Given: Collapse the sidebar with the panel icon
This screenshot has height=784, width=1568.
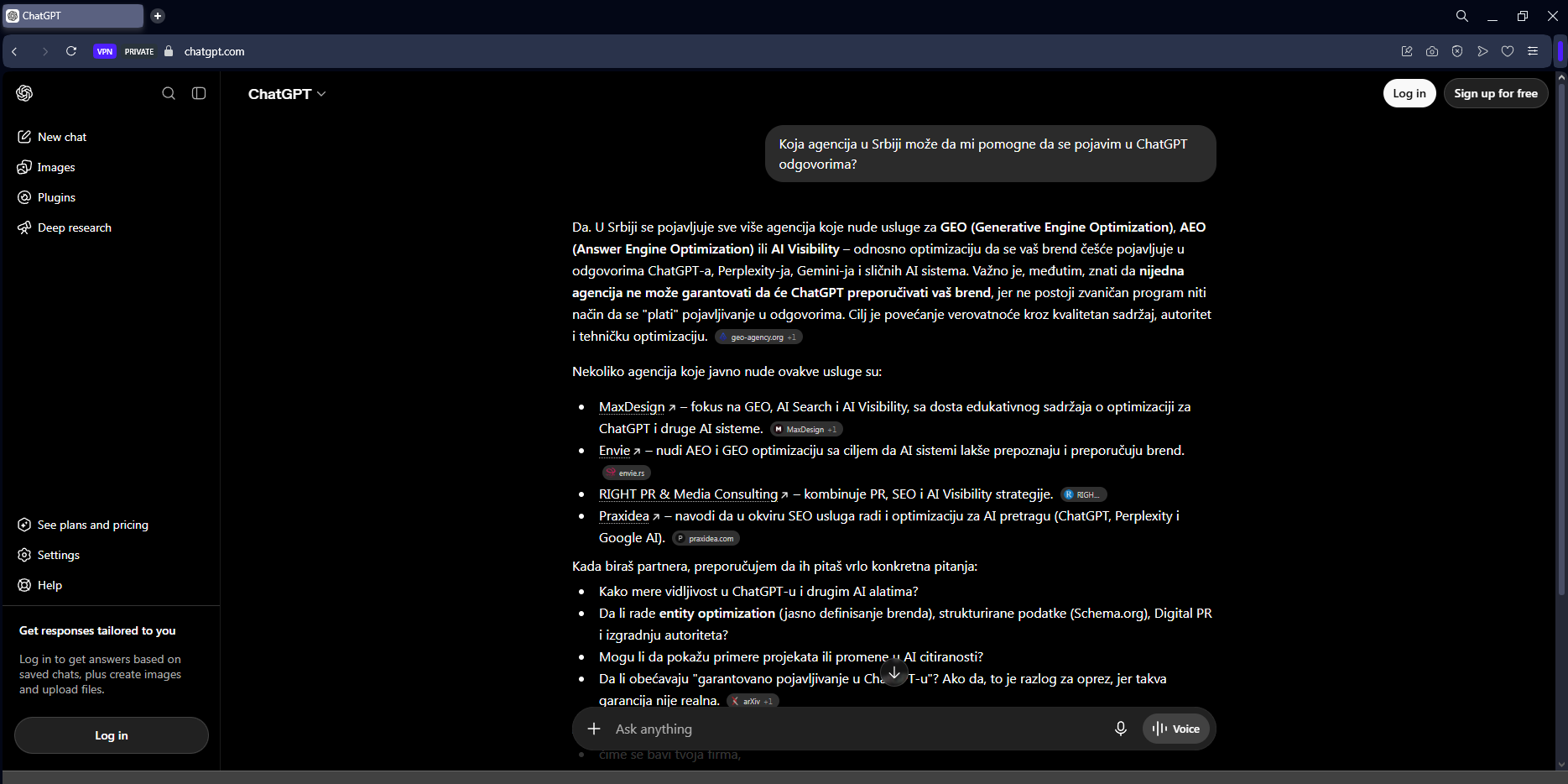Looking at the screenshot, I should tap(199, 93).
